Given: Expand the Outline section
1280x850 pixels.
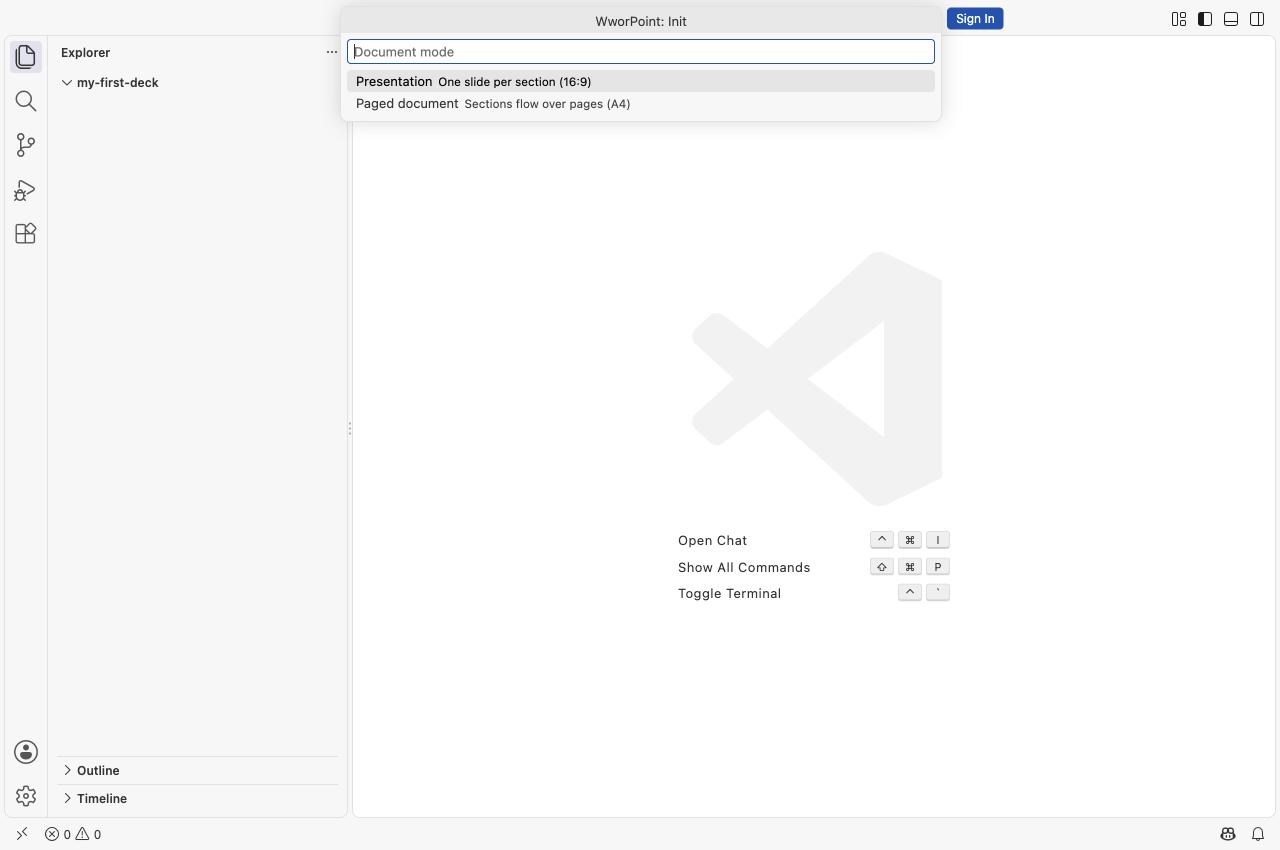Looking at the screenshot, I should (x=198, y=770).
